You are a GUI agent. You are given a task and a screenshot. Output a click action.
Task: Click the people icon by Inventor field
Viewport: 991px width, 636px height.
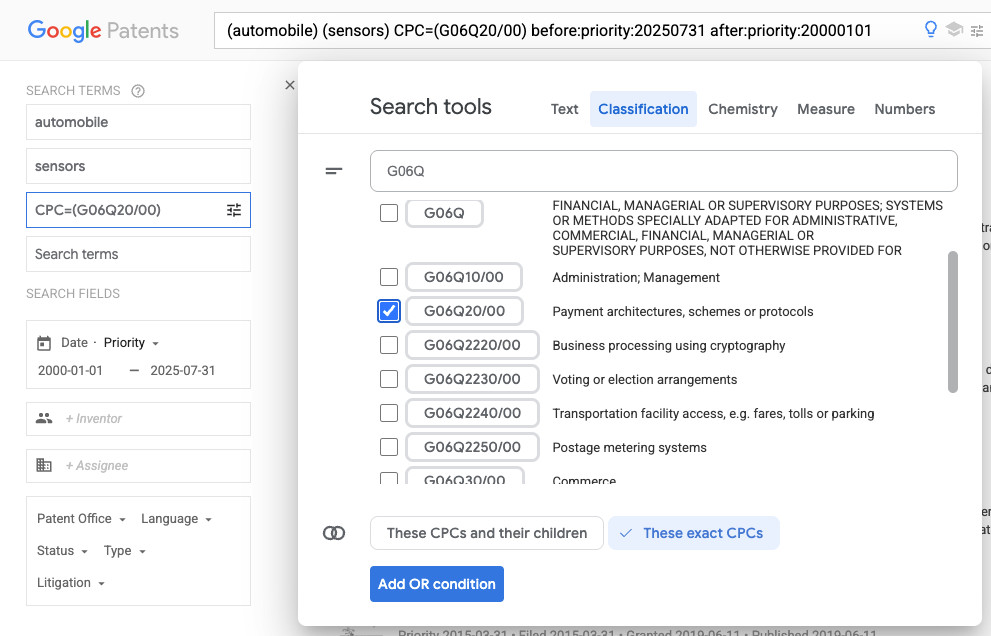pos(44,419)
